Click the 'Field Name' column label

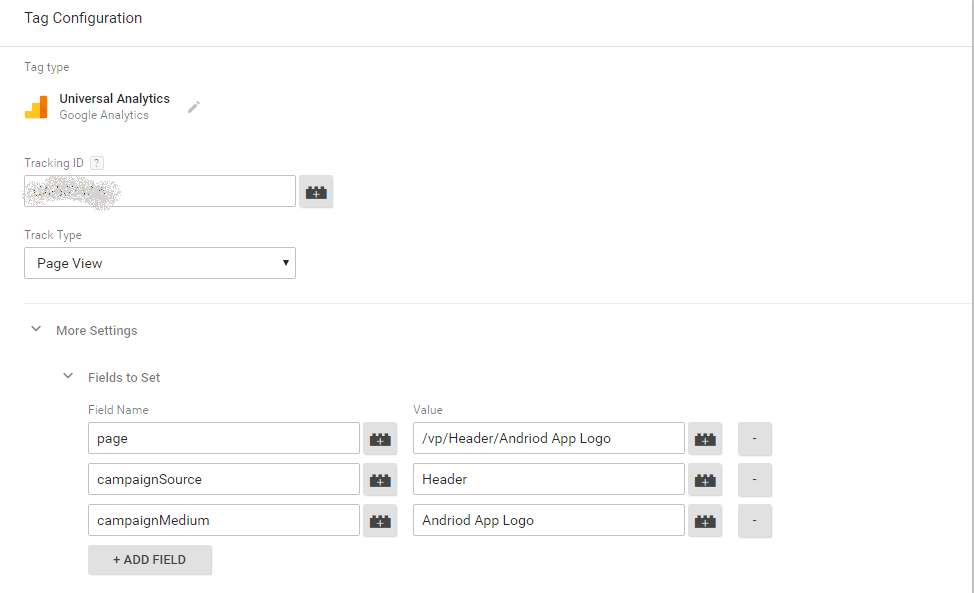pos(118,410)
